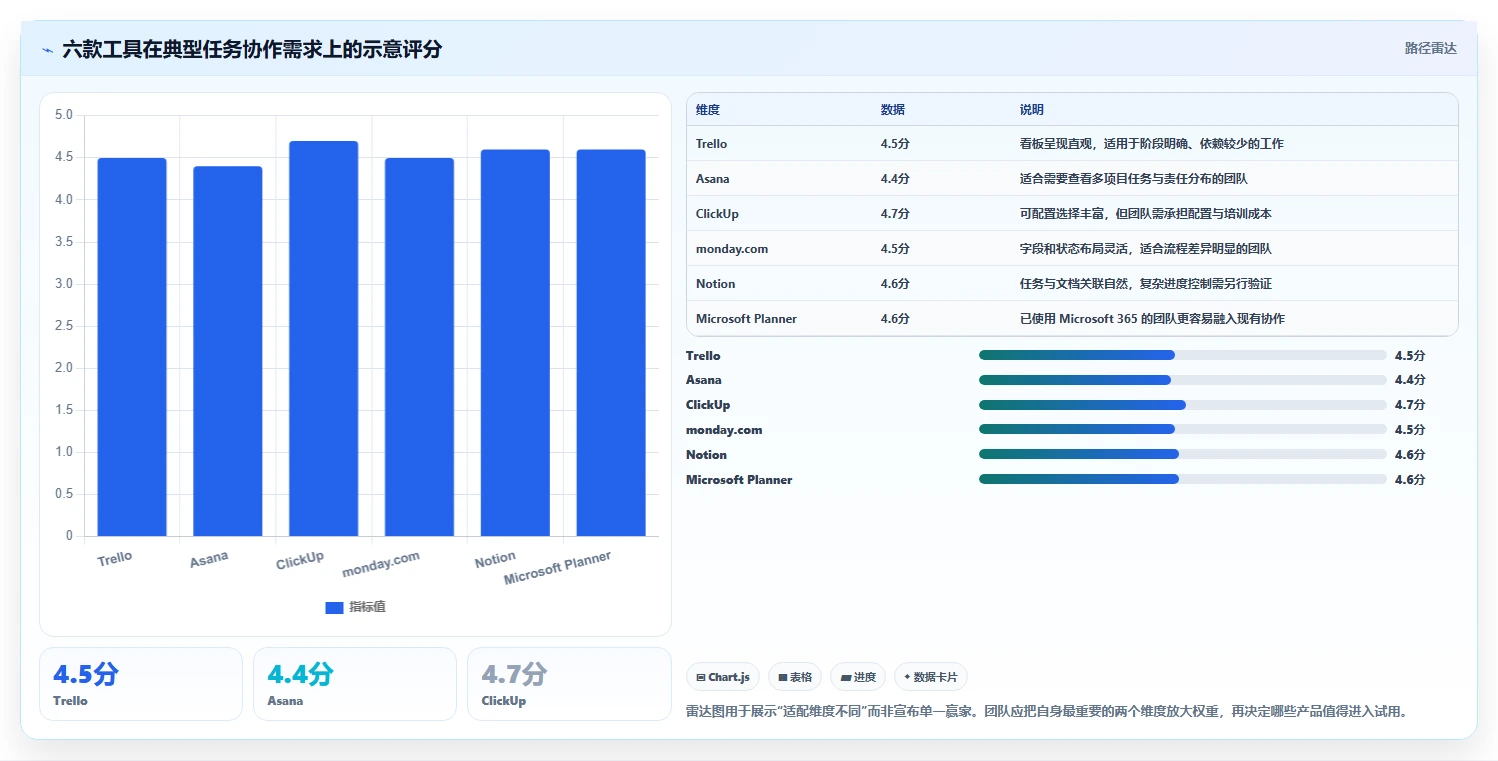Click 4.4分 beside the Asana progress bar
The image size is (1498, 761).
pos(1410,380)
